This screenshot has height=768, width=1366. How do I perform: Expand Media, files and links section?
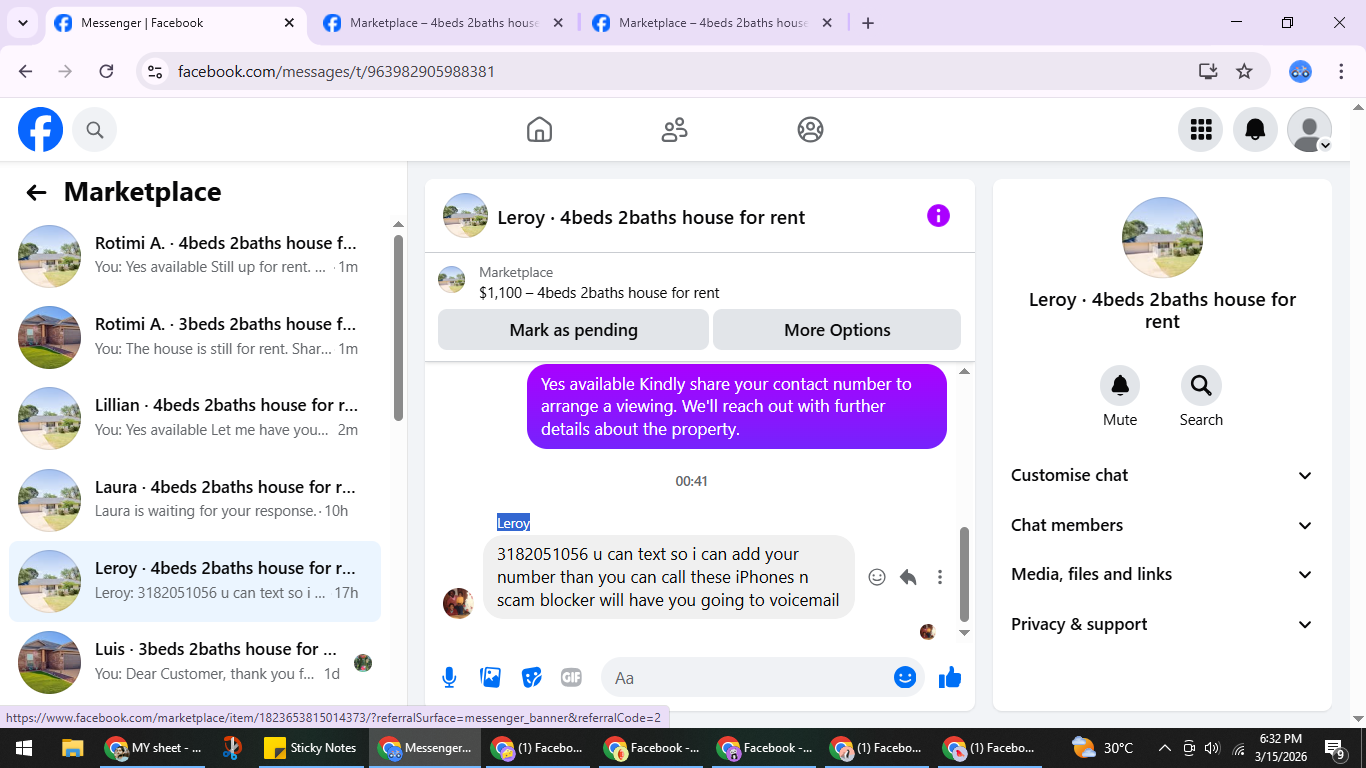(1162, 575)
